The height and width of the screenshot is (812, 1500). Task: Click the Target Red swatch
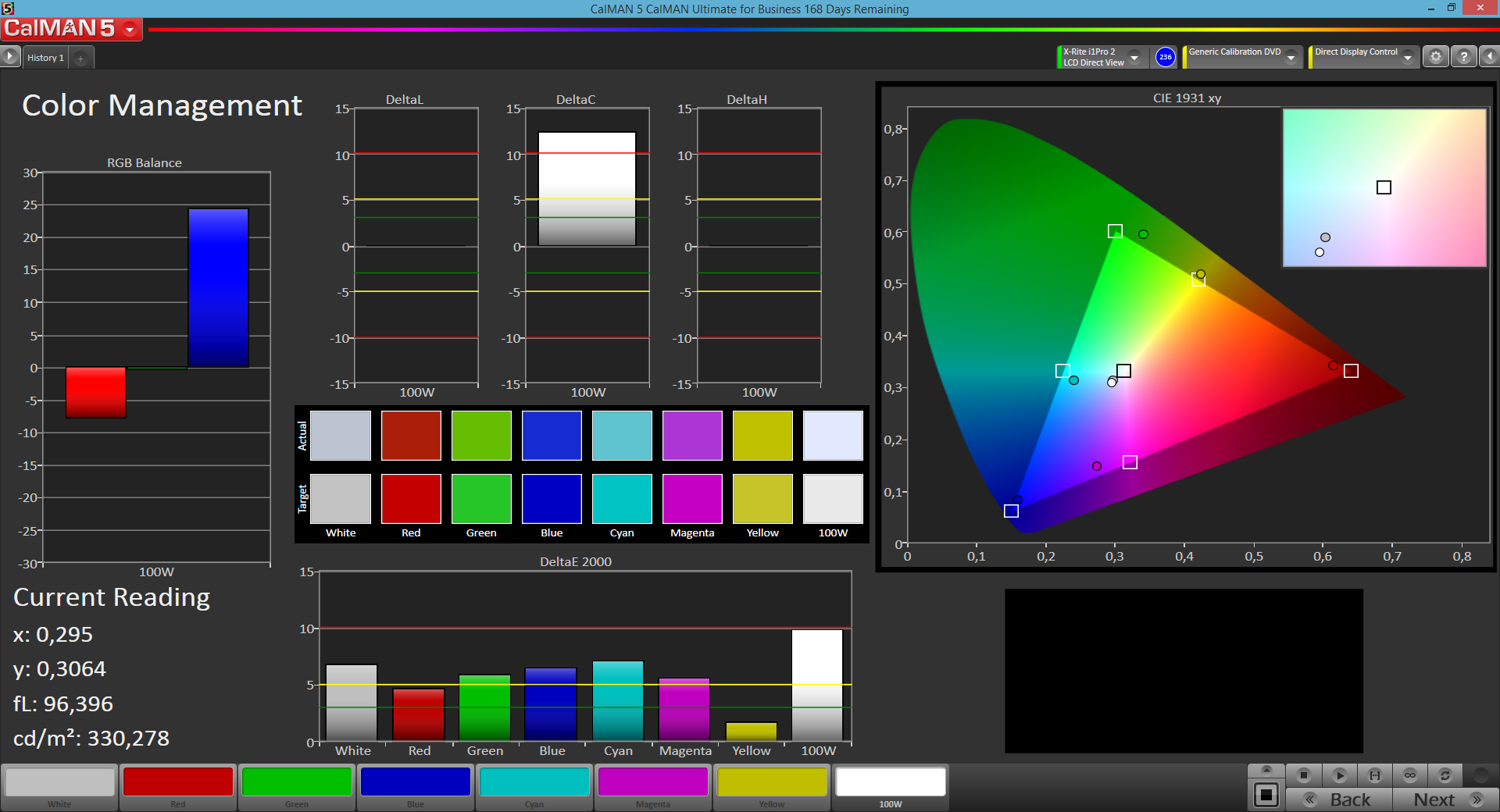tap(411, 499)
